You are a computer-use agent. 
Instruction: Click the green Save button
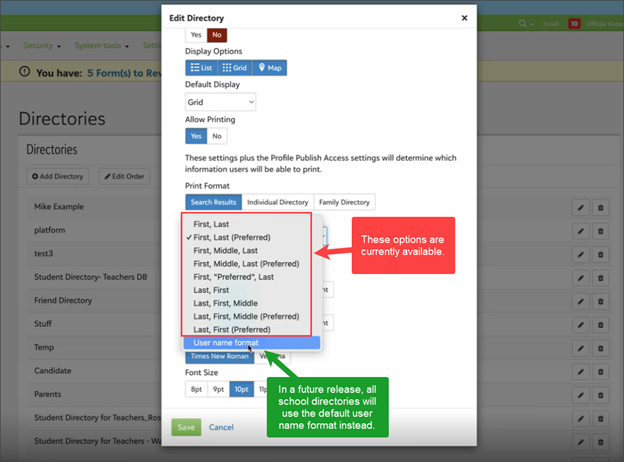(186, 427)
